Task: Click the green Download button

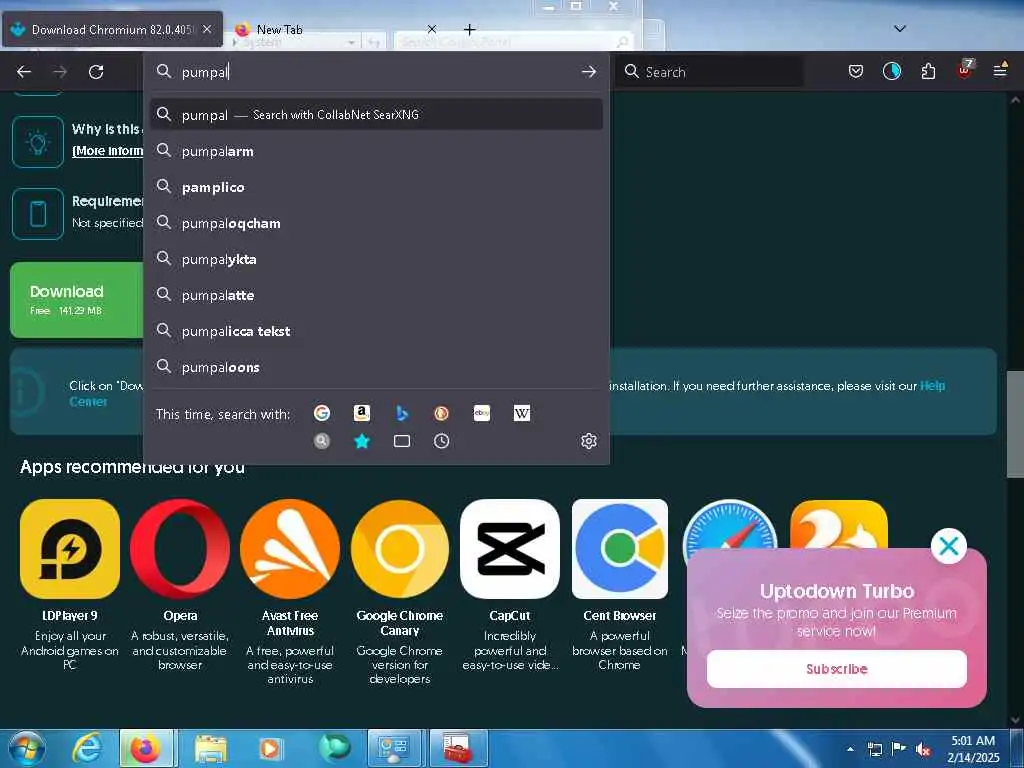Action: 77,300
